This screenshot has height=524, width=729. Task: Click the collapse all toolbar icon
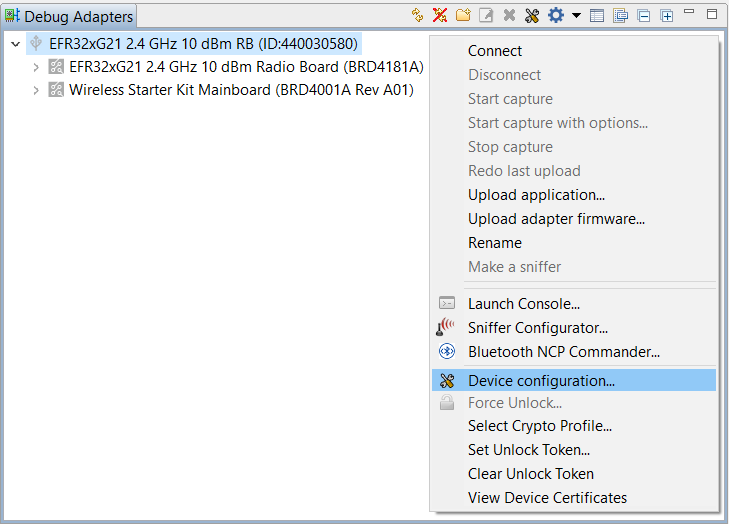click(x=645, y=15)
